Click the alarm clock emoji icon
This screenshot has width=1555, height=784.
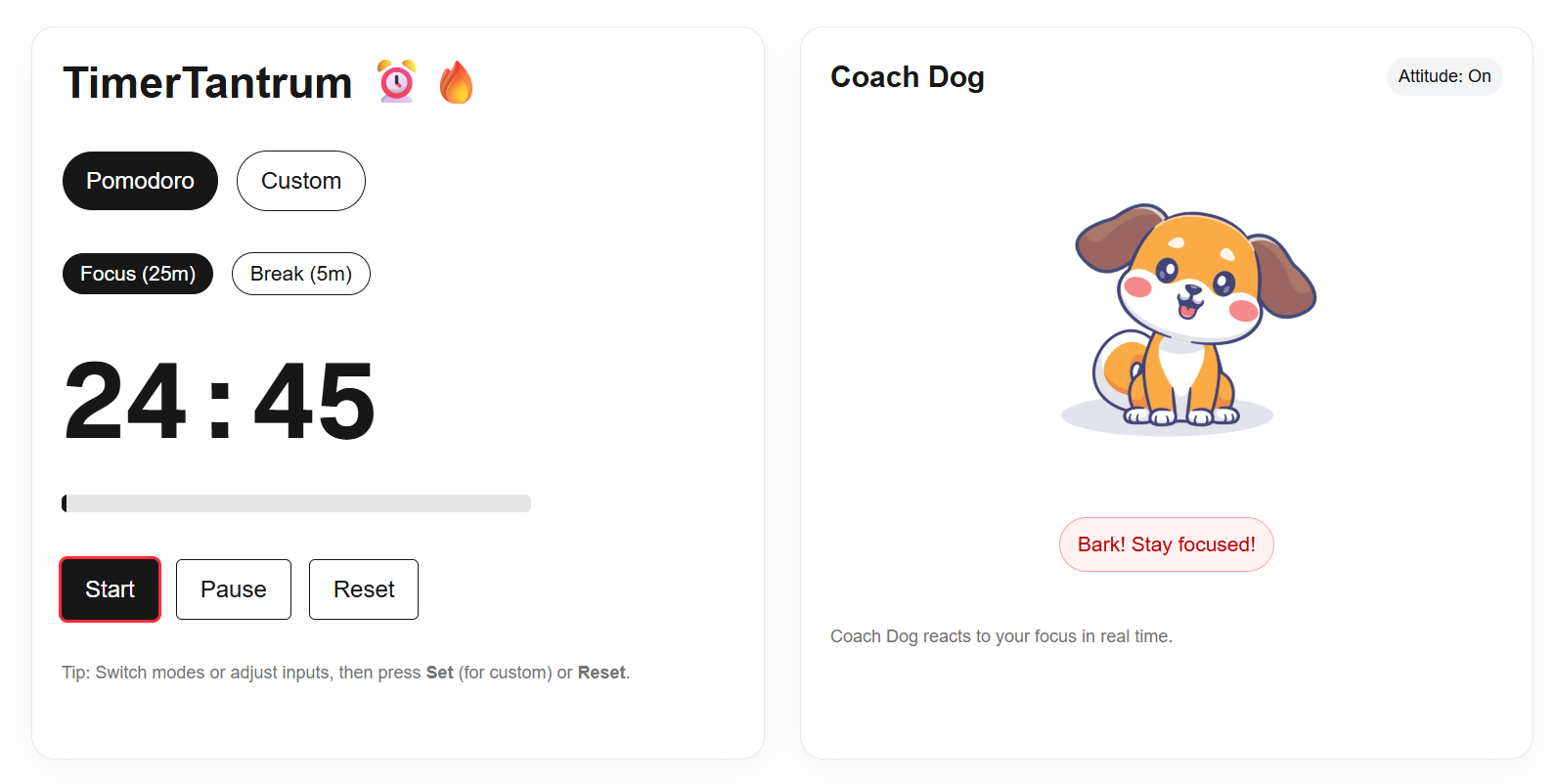click(x=397, y=81)
